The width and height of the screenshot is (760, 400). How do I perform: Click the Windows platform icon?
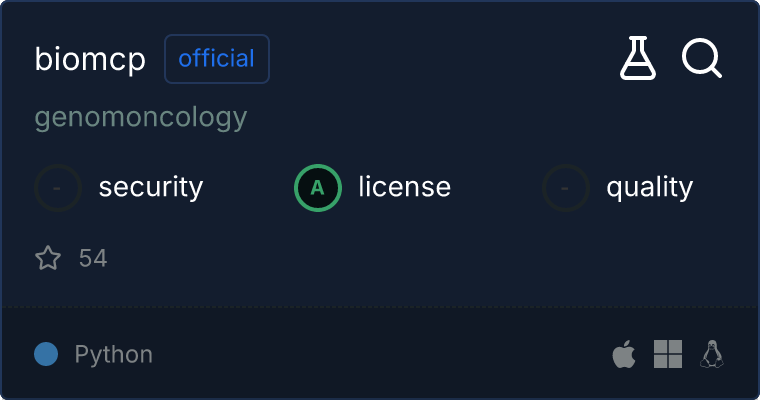[668, 354]
